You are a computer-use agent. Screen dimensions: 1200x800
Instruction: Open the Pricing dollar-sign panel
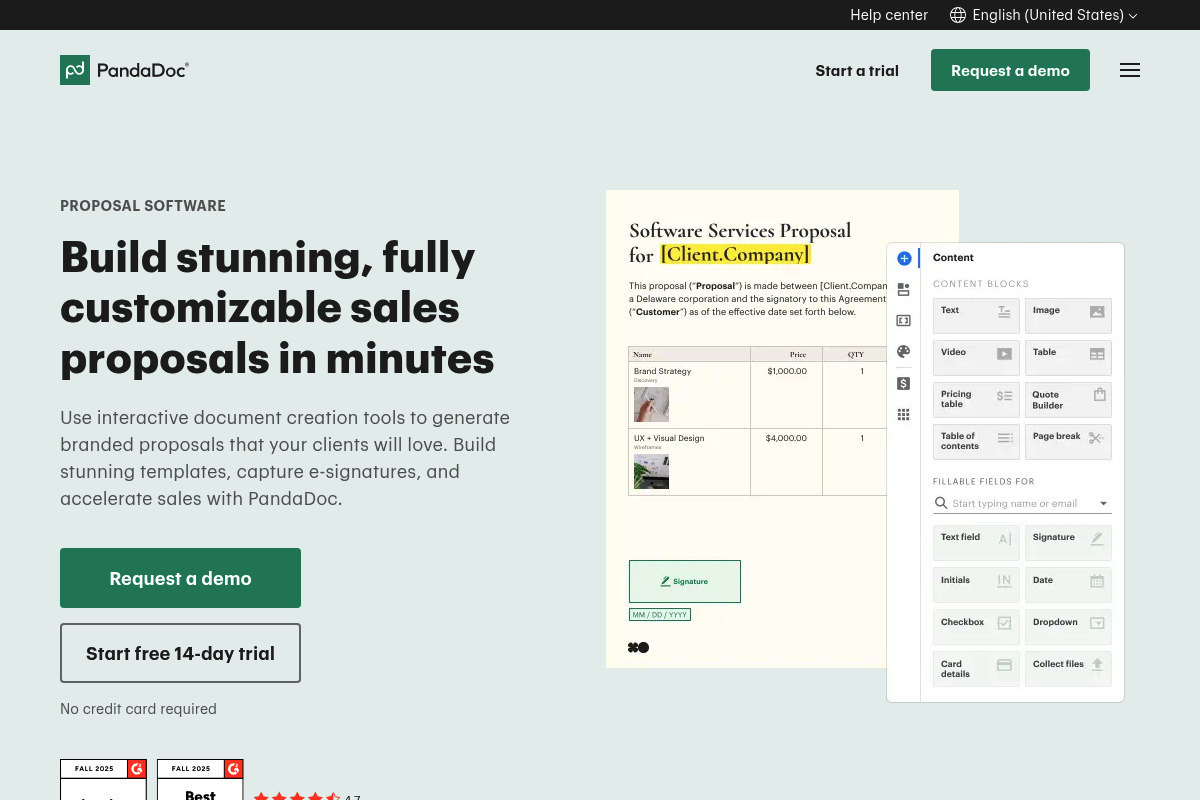point(904,383)
